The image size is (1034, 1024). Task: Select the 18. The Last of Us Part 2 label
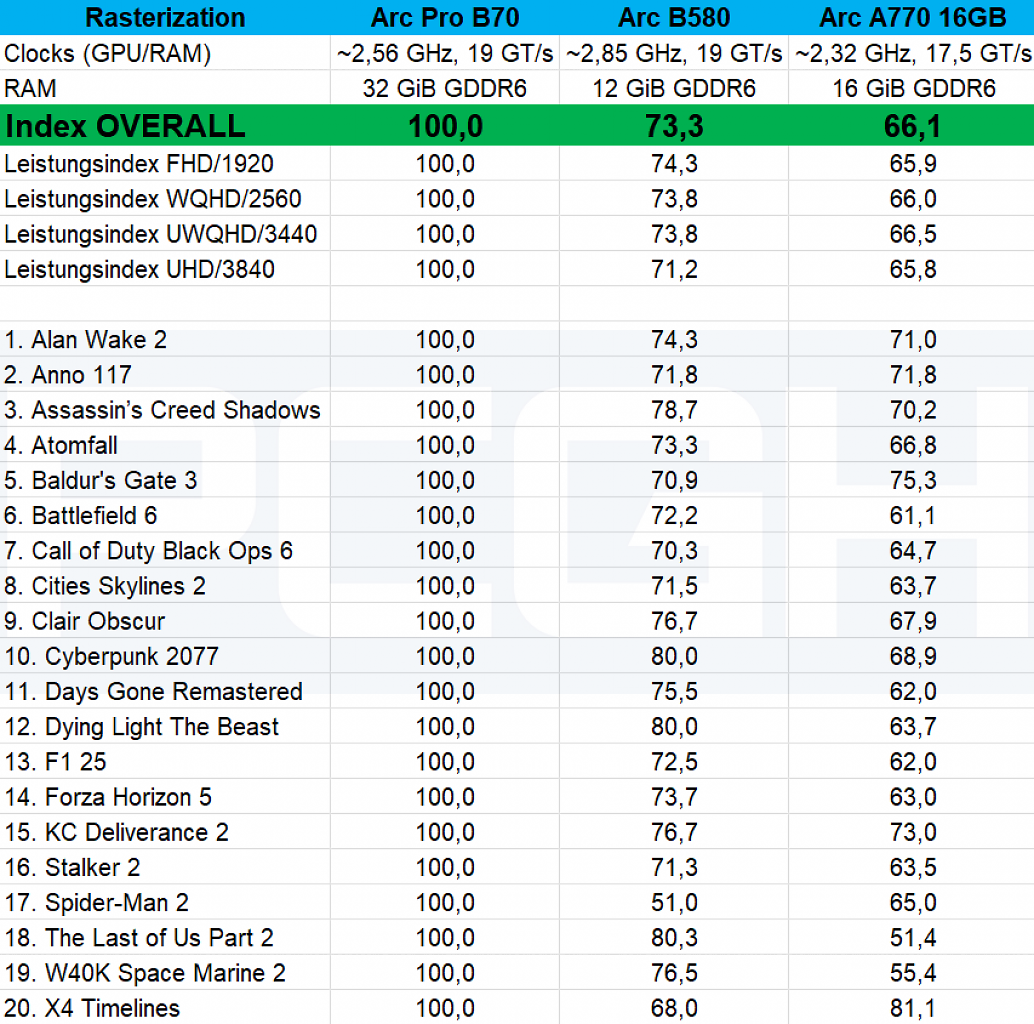pyautogui.click(x=138, y=938)
